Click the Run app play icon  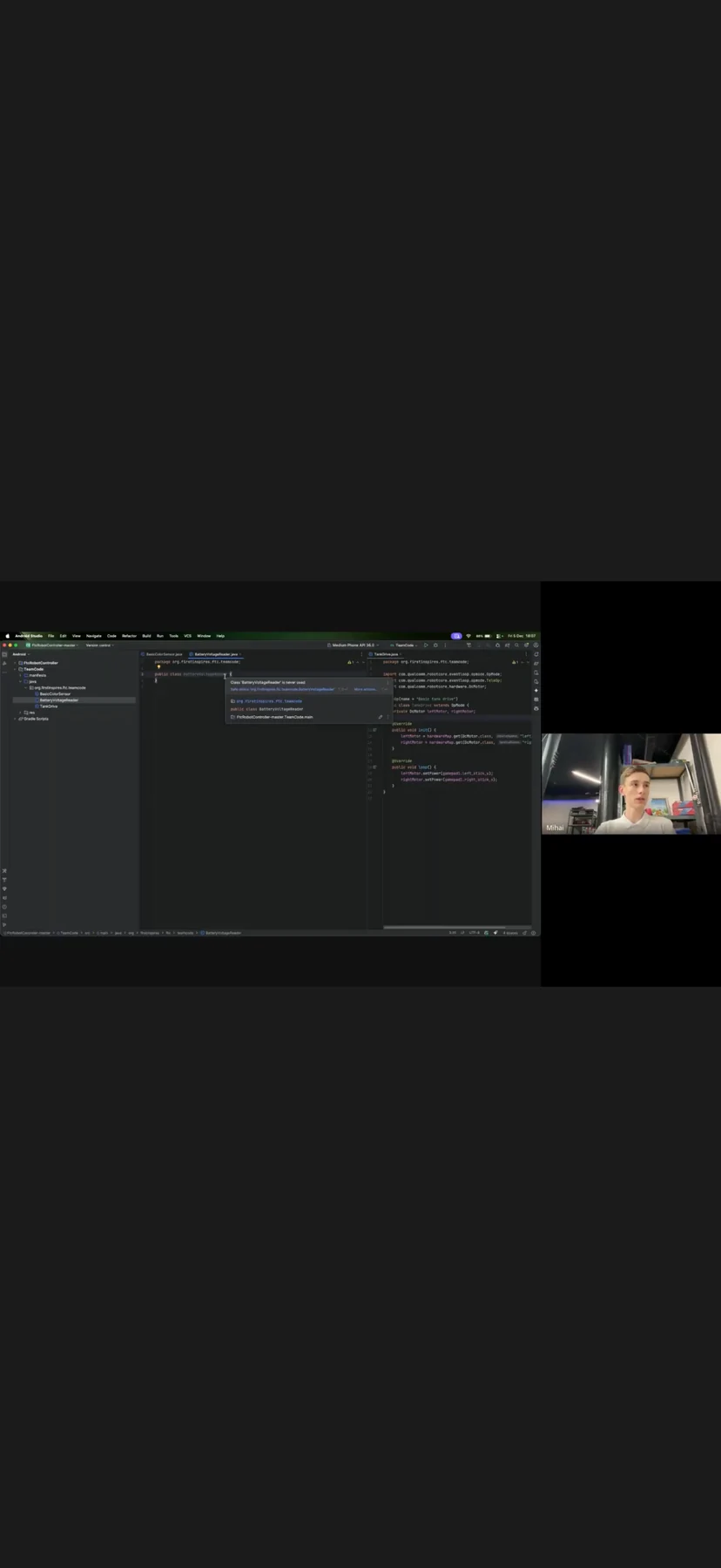tap(426, 645)
